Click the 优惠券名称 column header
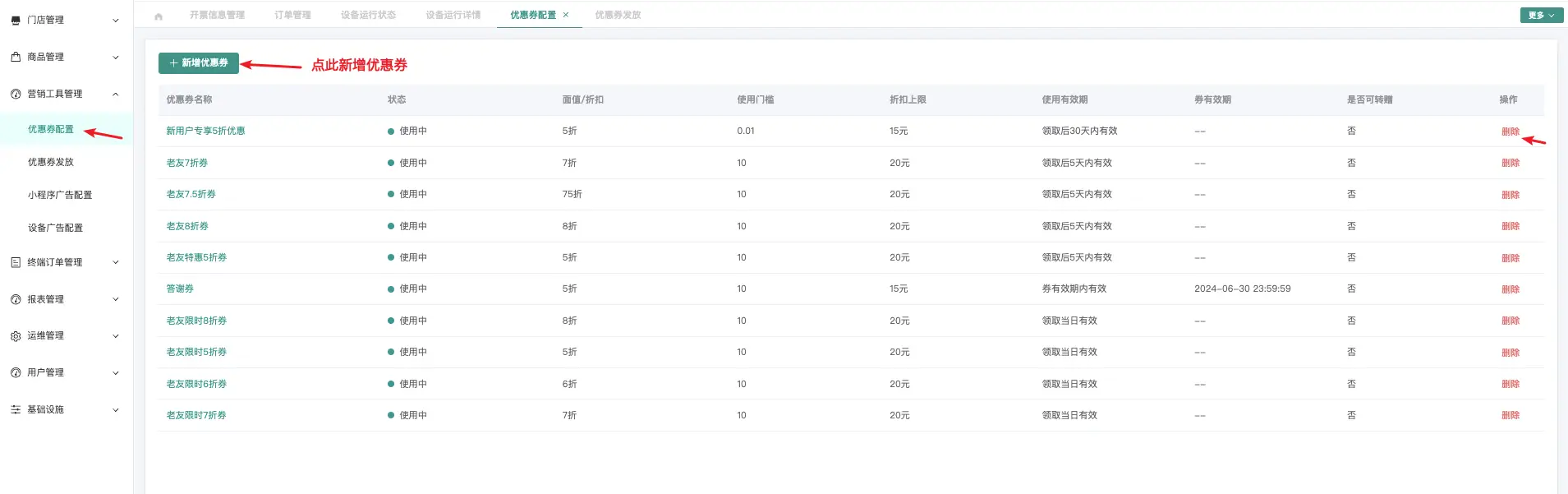The width and height of the screenshot is (1568, 494). pos(189,99)
